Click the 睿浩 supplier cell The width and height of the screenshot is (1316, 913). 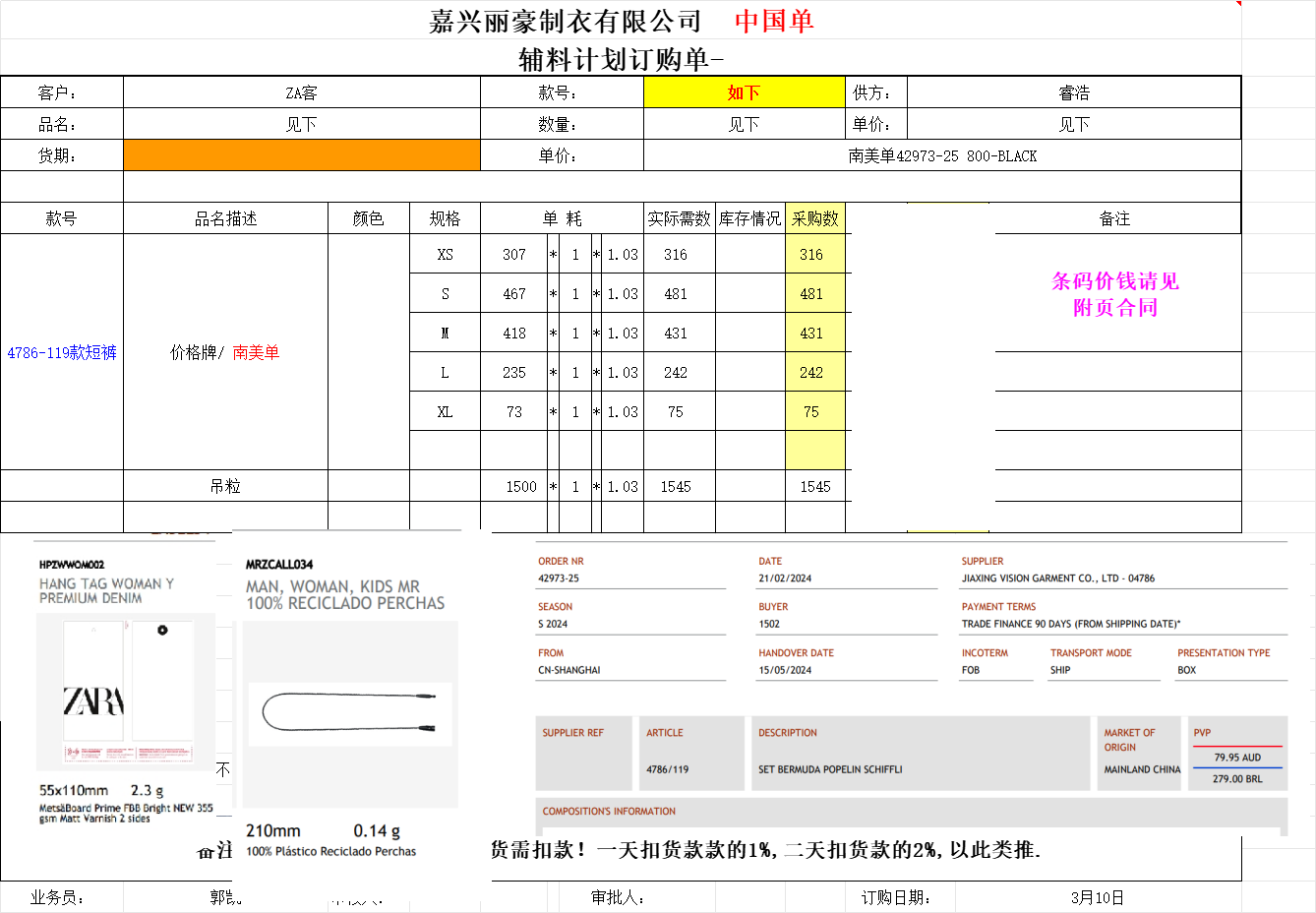pos(1073,92)
